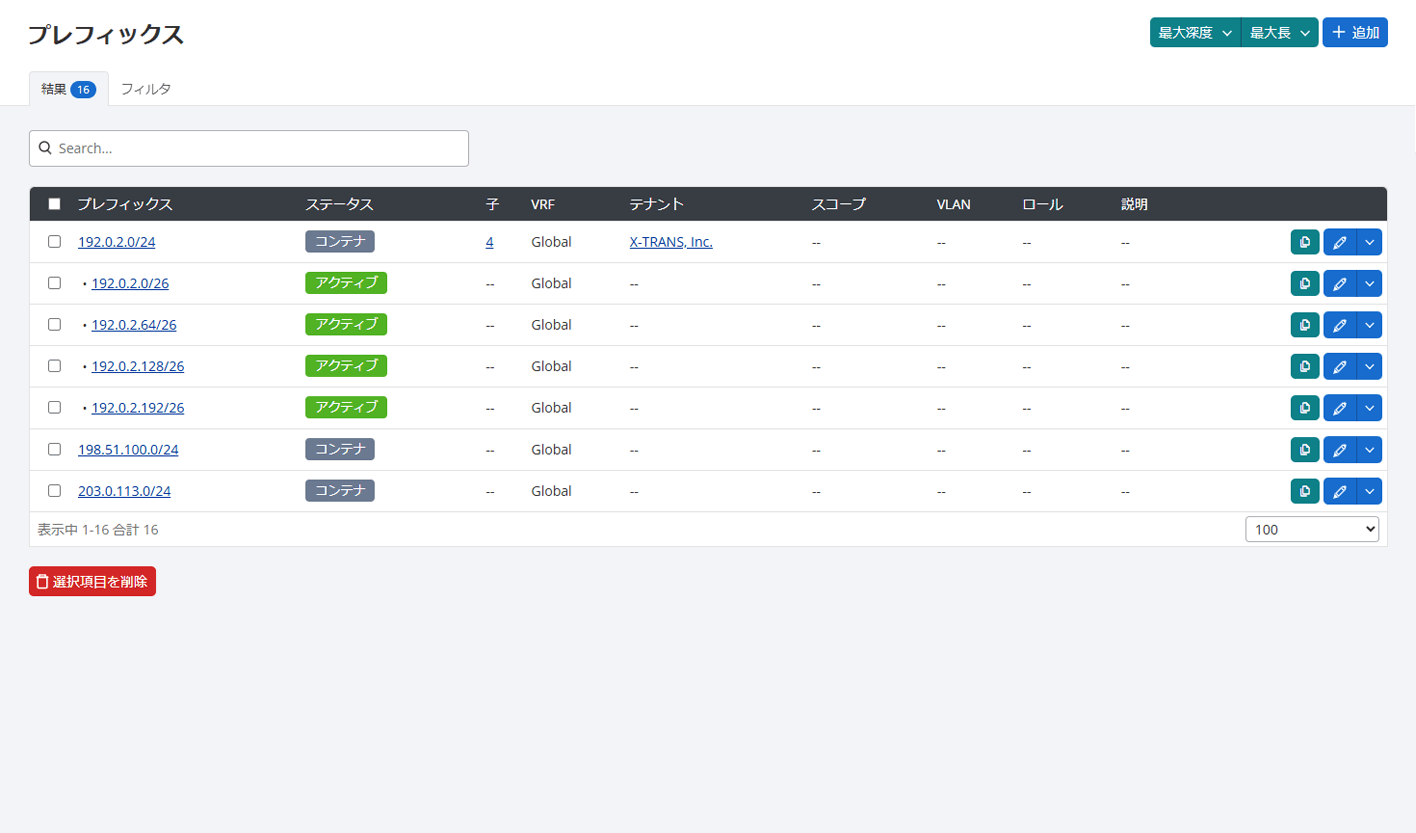Viewport: 1416px width, 833px height.
Task: Click the edit pencil for 192.0.2.0/26
Action: point(1339,284)
